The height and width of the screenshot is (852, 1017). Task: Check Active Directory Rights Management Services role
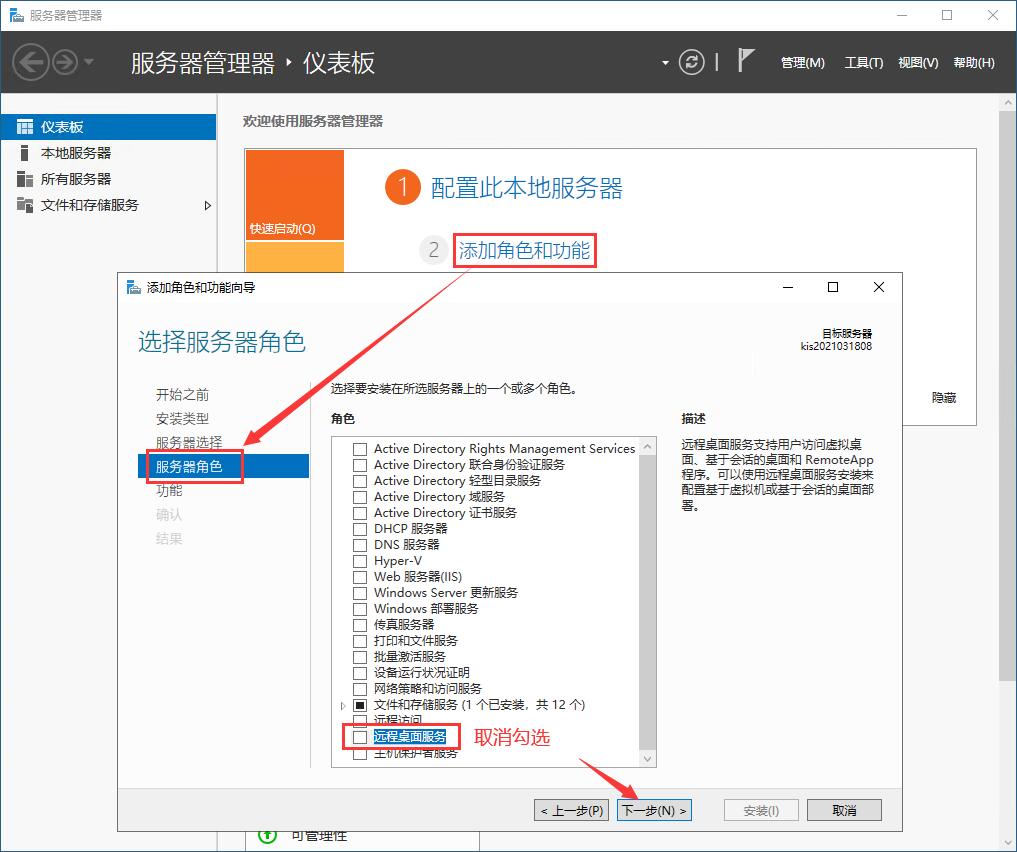(x=360, y=449)
